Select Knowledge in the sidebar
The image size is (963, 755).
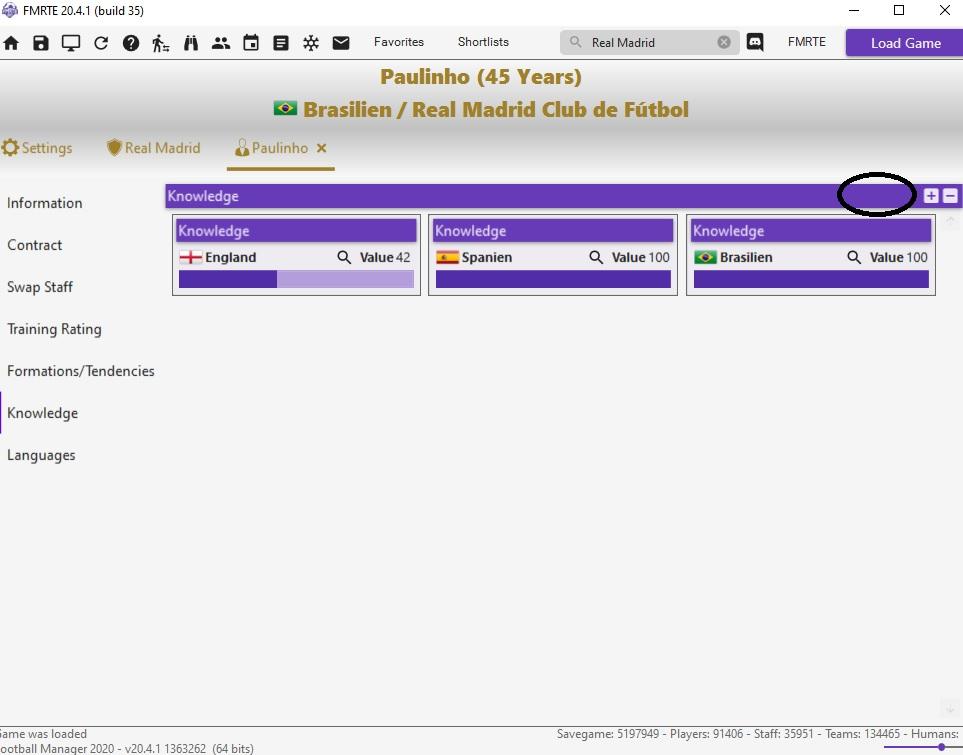[x=42, y=413]
